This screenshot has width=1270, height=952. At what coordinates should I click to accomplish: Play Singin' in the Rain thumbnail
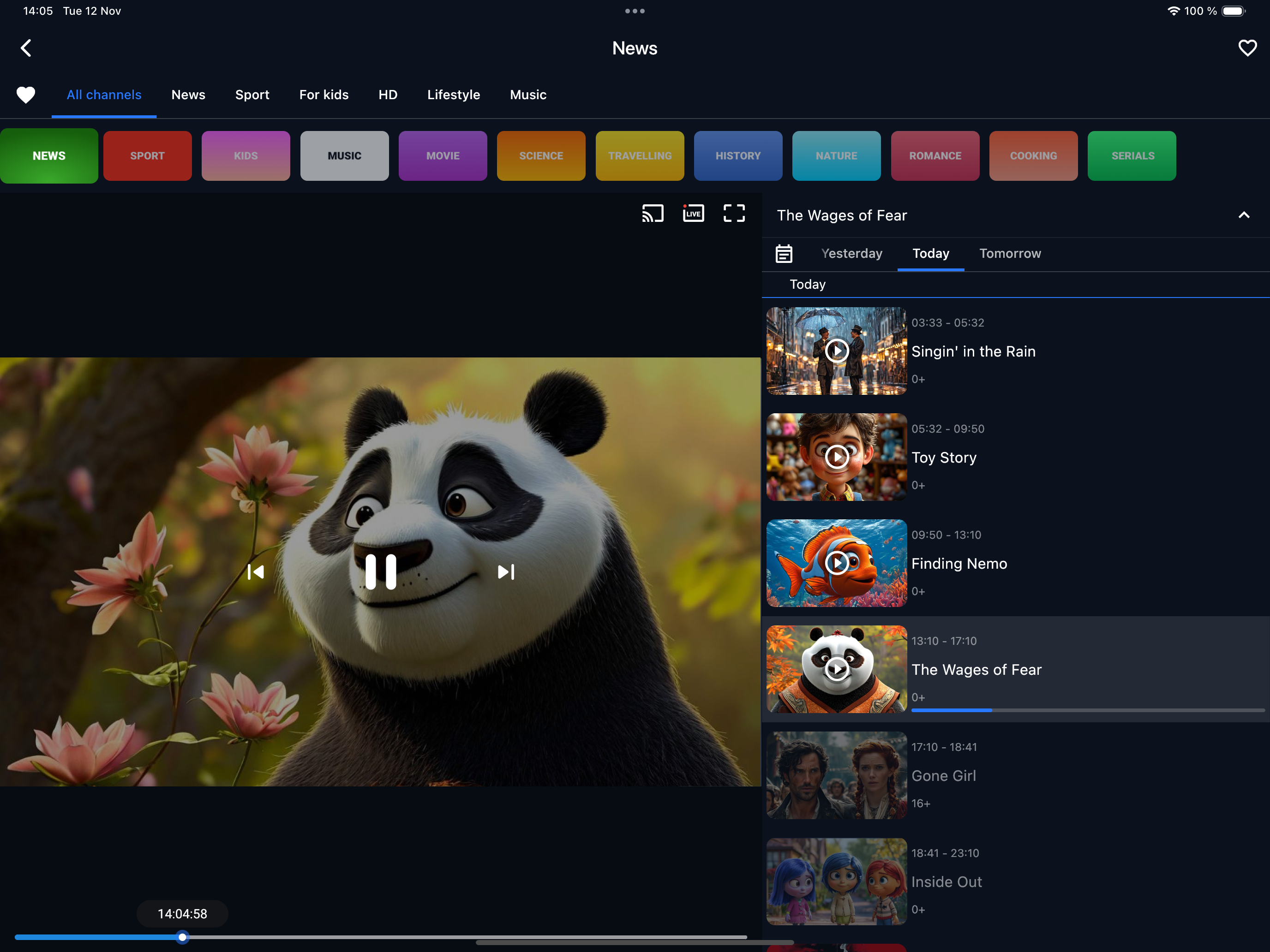coord(837,351)
